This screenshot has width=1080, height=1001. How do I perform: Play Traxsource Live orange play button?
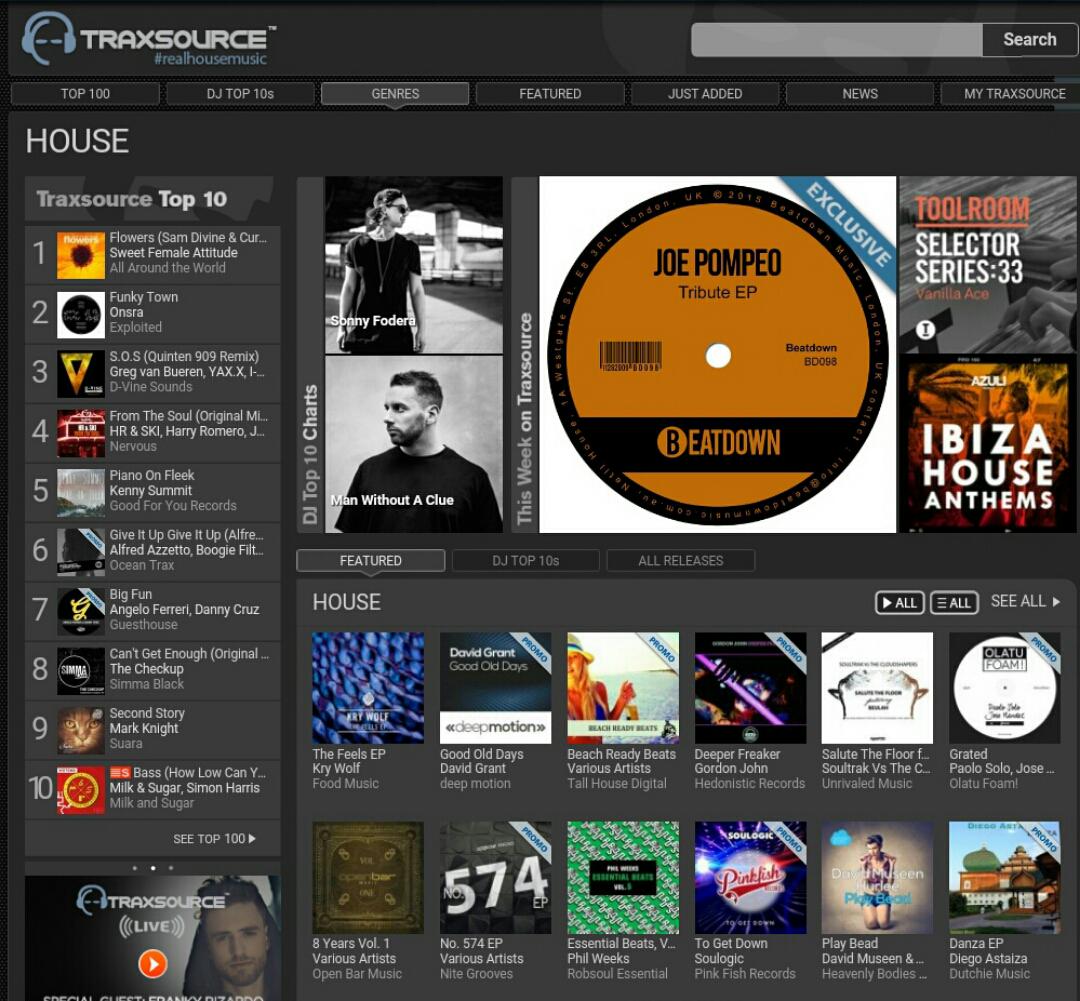tap(152, 963)
